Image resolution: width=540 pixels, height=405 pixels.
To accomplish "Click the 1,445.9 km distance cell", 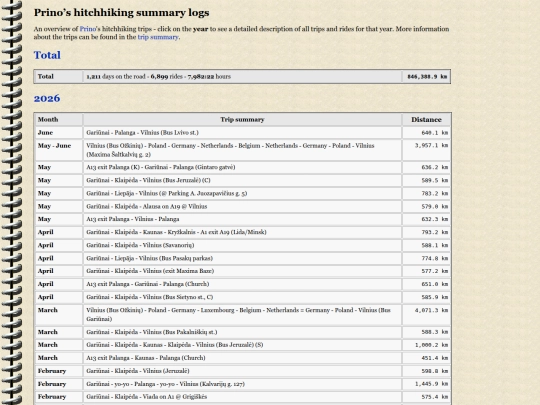I will 426,384.
